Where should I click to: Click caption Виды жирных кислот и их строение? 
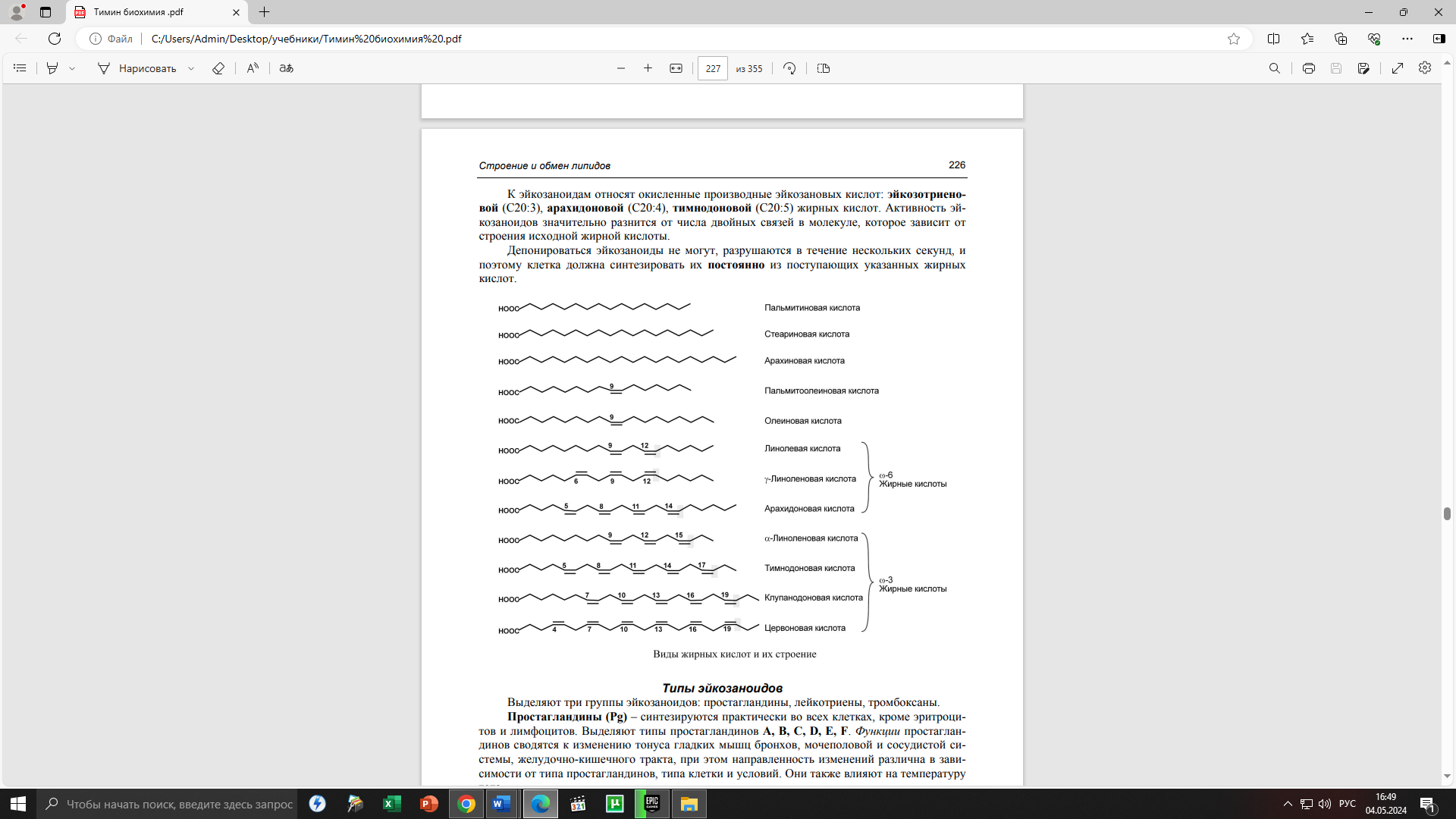[735, 654]
